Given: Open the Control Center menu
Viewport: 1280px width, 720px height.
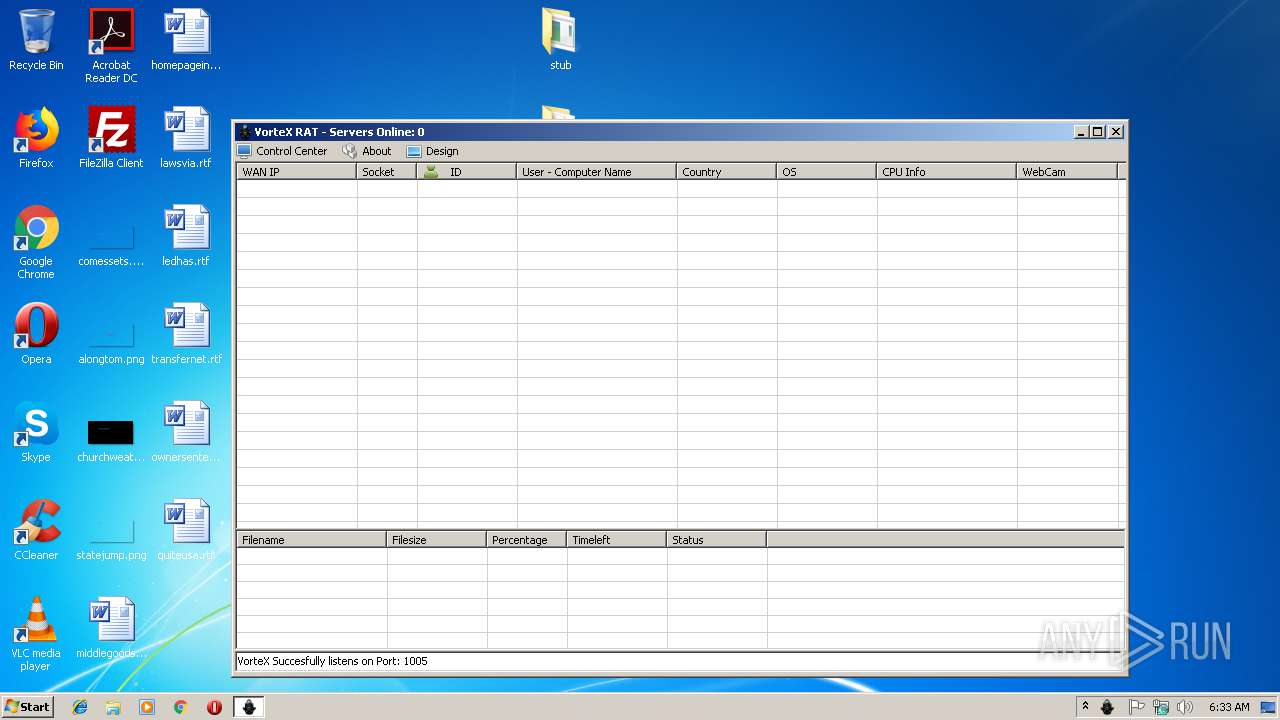Looking at the screenshot, I should coord(282,151).
